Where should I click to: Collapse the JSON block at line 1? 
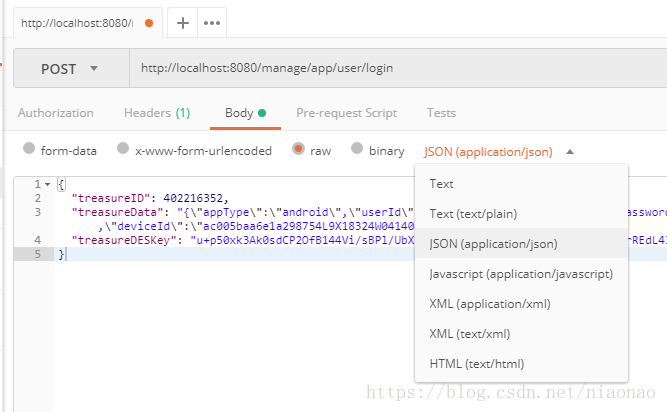48,184
